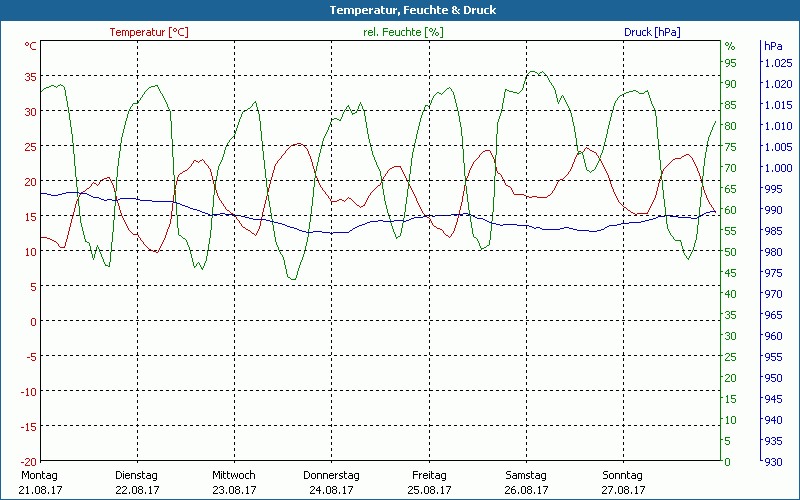Screen dimensions: 800x500
Task: Click the "-20" temperature axis value
Action: (28, 462)
